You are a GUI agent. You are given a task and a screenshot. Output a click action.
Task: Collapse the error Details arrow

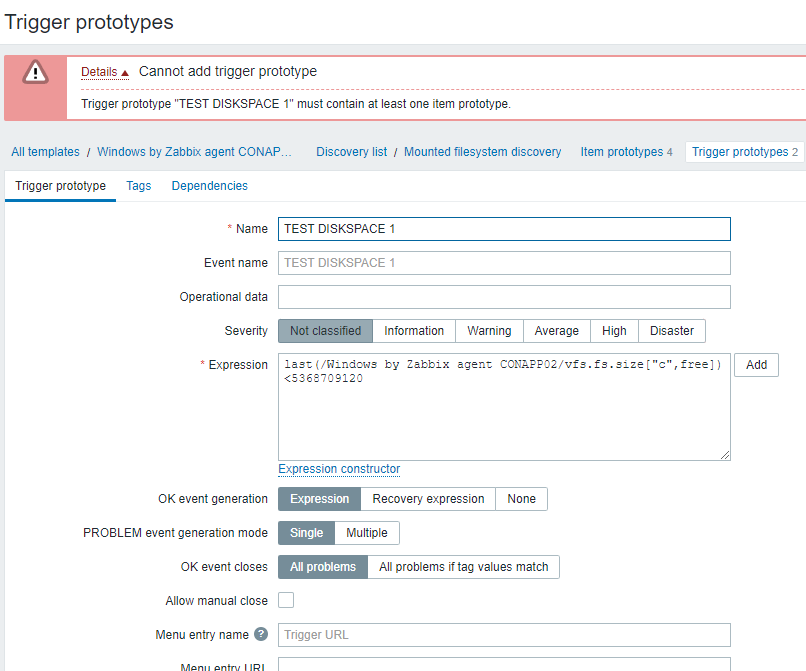coord(125,73)
